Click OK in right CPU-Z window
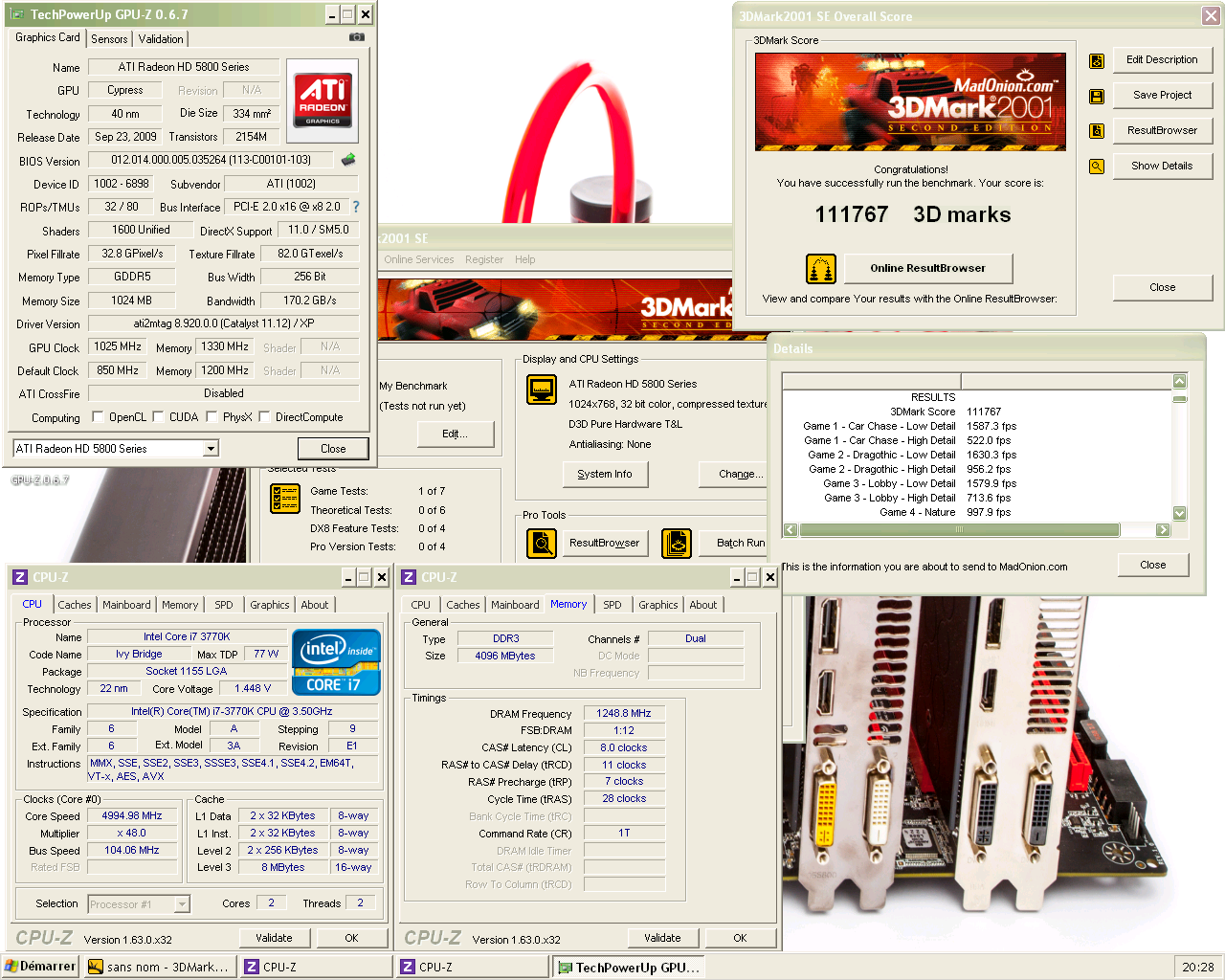The image size is (1225, 980). (x=740, y=938)
